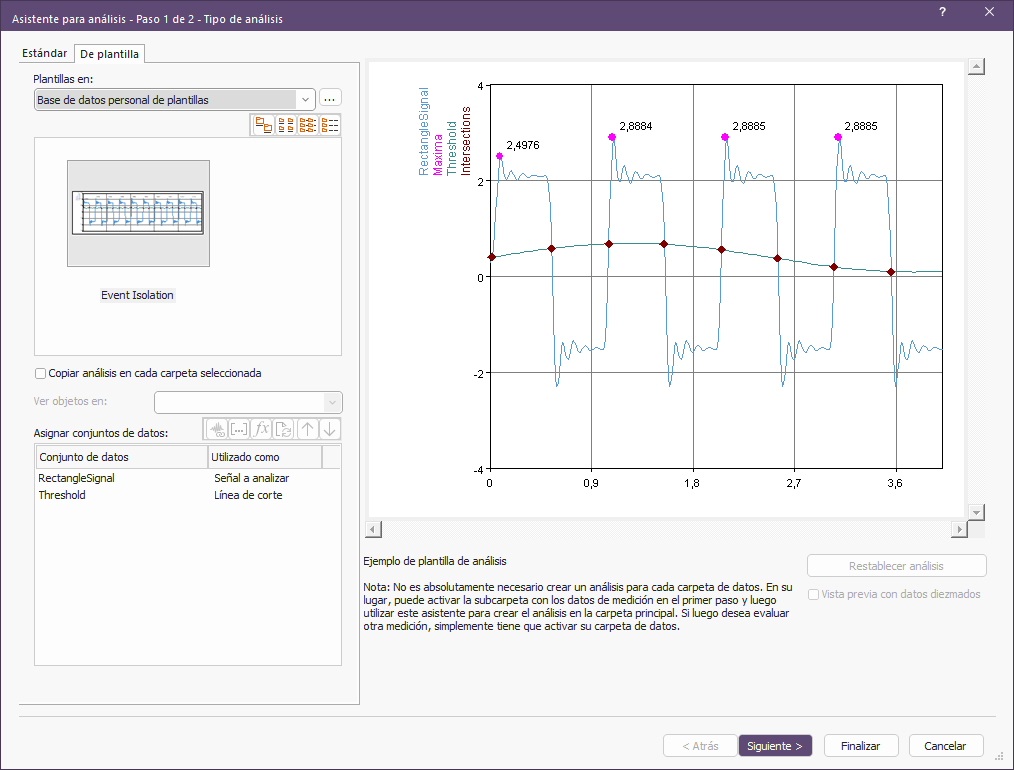Enable Copiar análisis en cada carpeta seleccionada
Viewport: 1014px width, 770px height.
41,373
